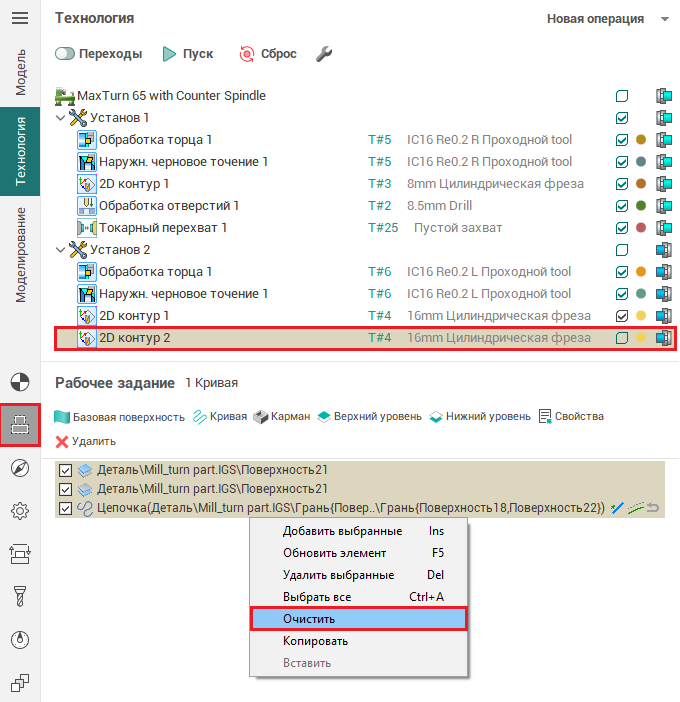
Task: Click the drill tool icon in sidebar
Action: 20,596
